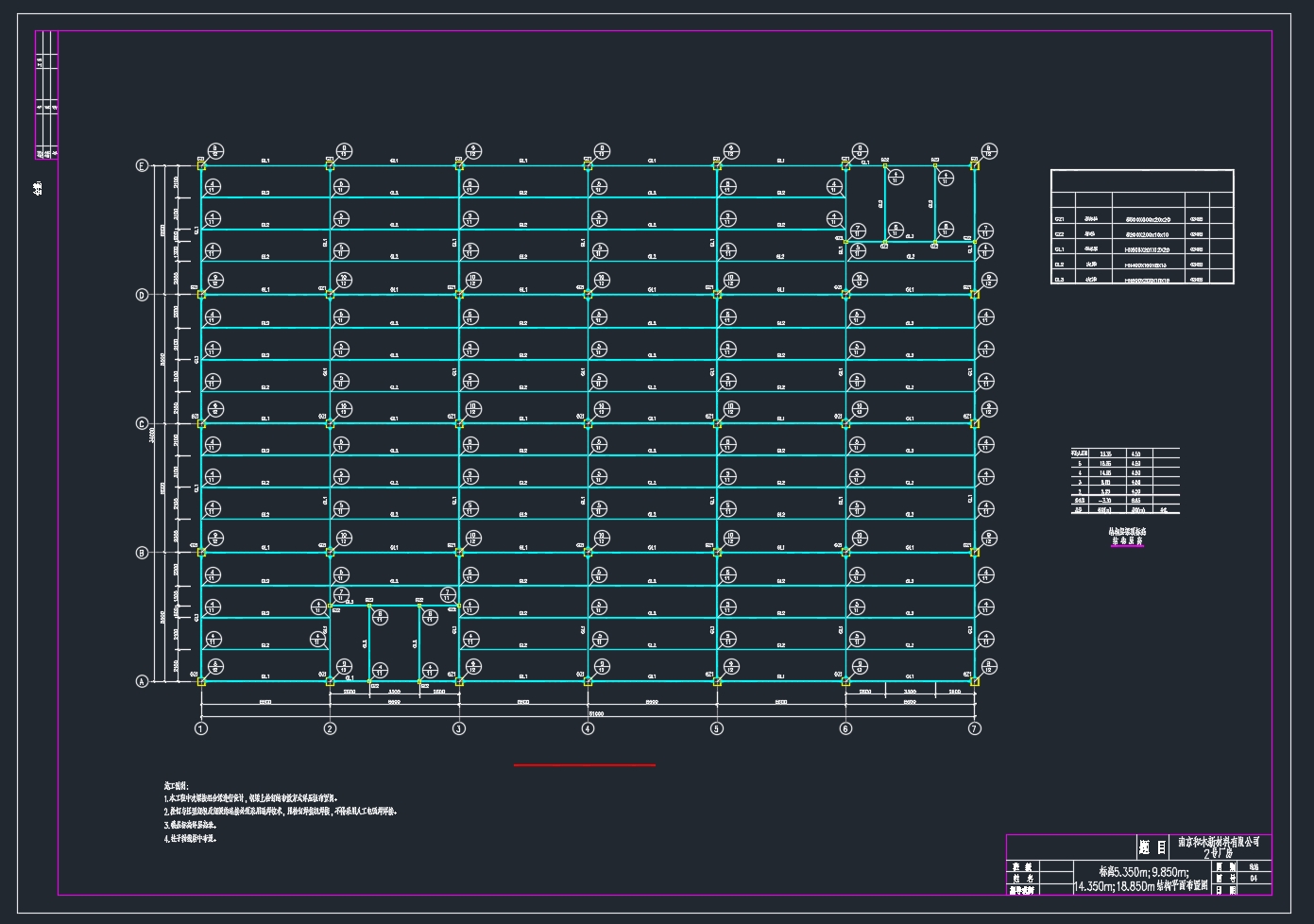
Task: Select drawing number 04 in title block
Action: pos(1254,878)
